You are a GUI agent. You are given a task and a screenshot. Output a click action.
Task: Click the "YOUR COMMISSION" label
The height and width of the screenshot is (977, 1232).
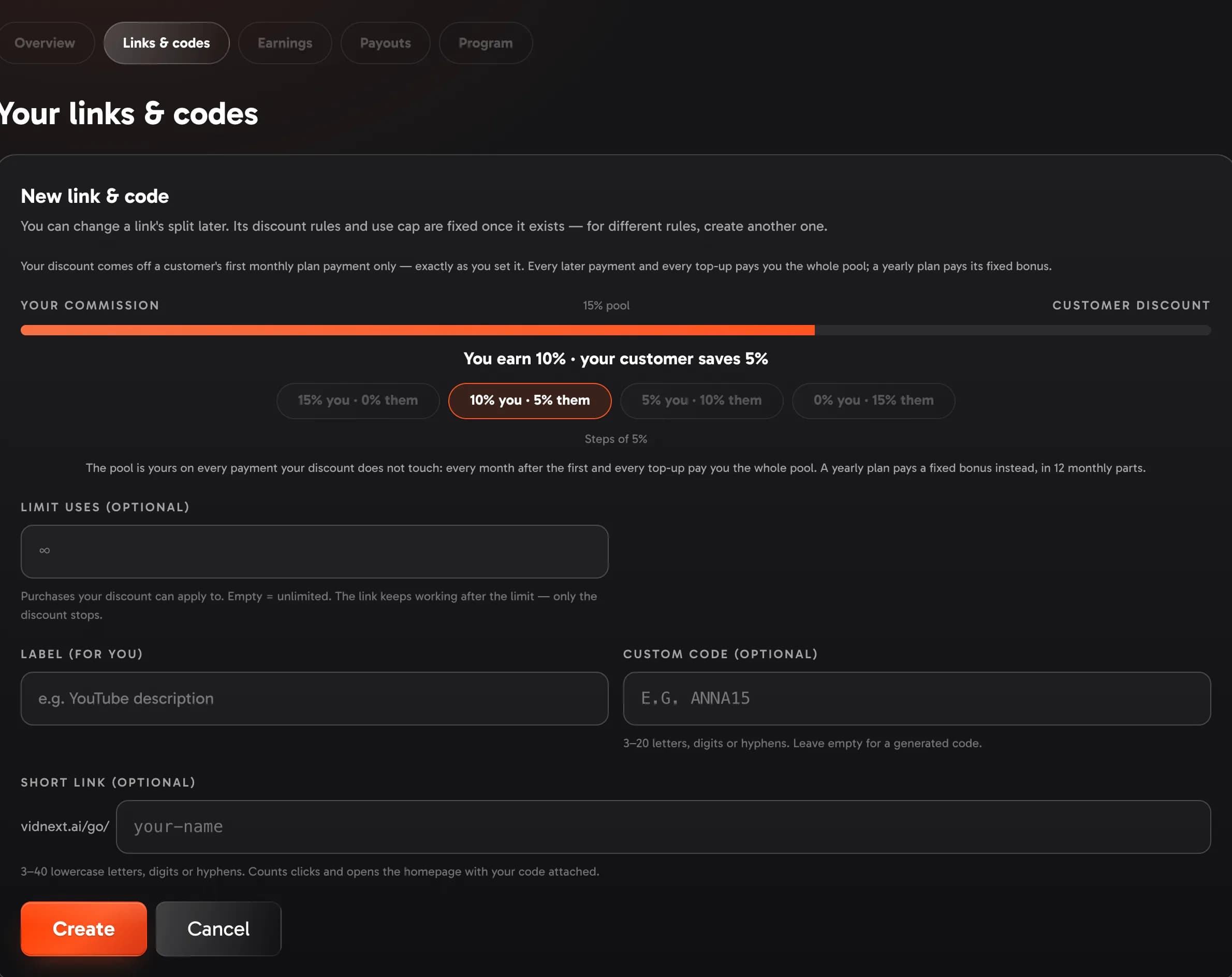(90, 306)
